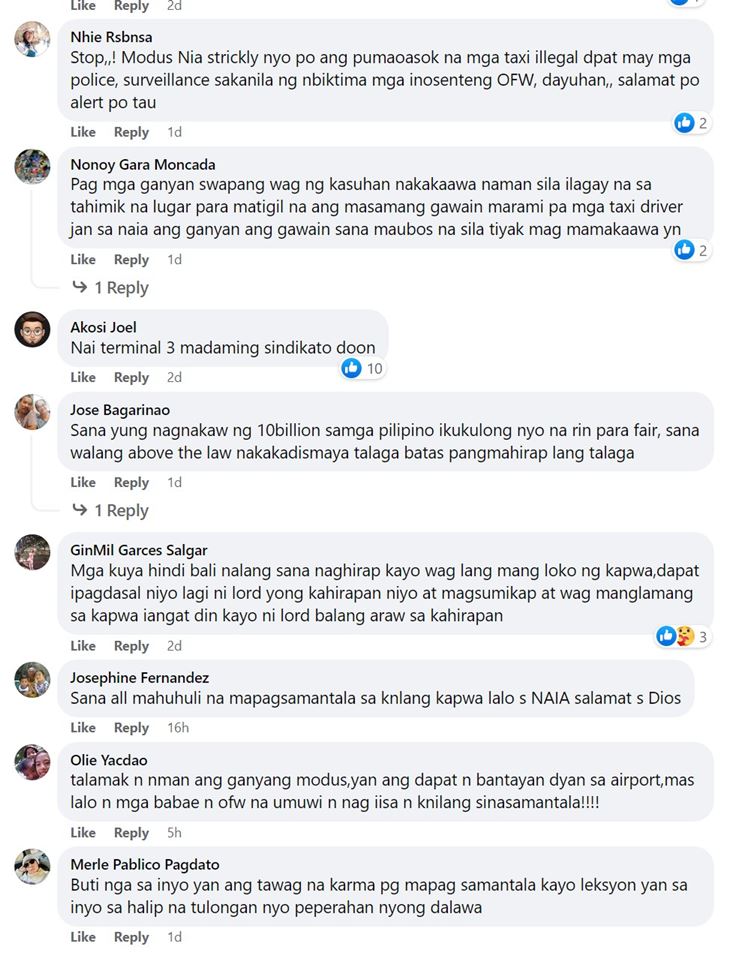Image resolution: width=750 pixels, height=955 pixels.
Task: Open Jose Bagarinao's profile picture
Action: click(x=32, y=412)
